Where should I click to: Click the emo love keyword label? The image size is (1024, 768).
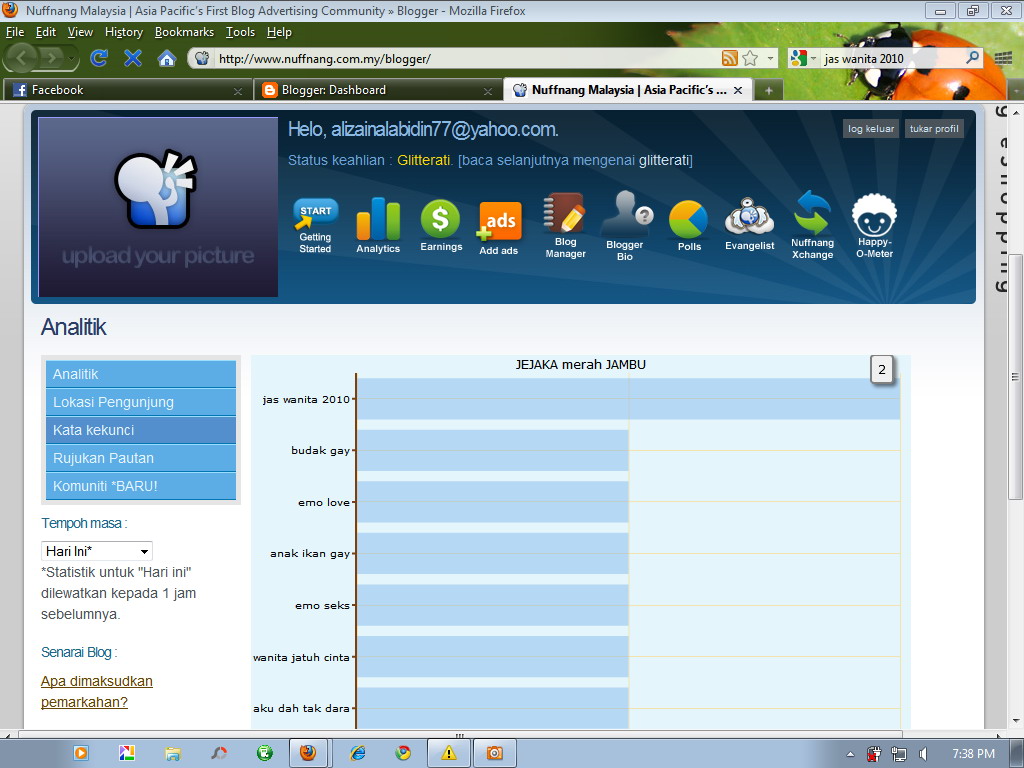[324, 502]
